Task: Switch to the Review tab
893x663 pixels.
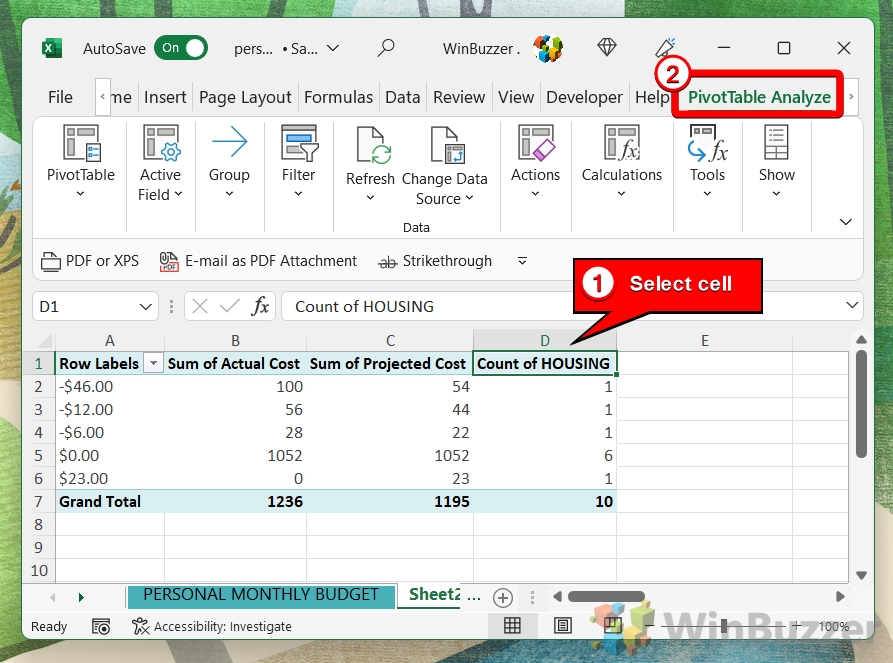Action: [x=459, y=97]
